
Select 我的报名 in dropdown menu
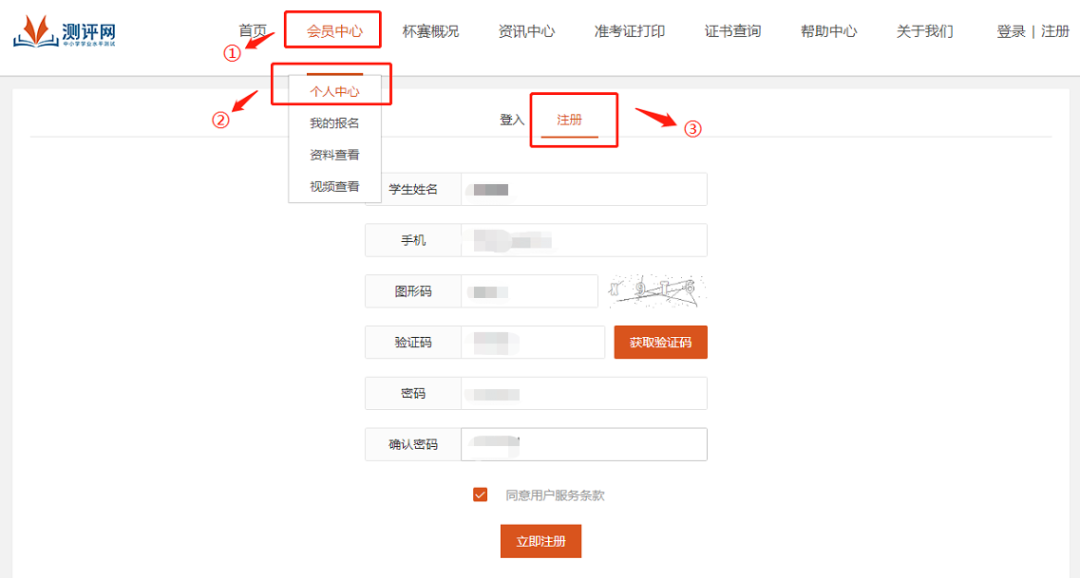pyautogui.click(x=334, y=123)
